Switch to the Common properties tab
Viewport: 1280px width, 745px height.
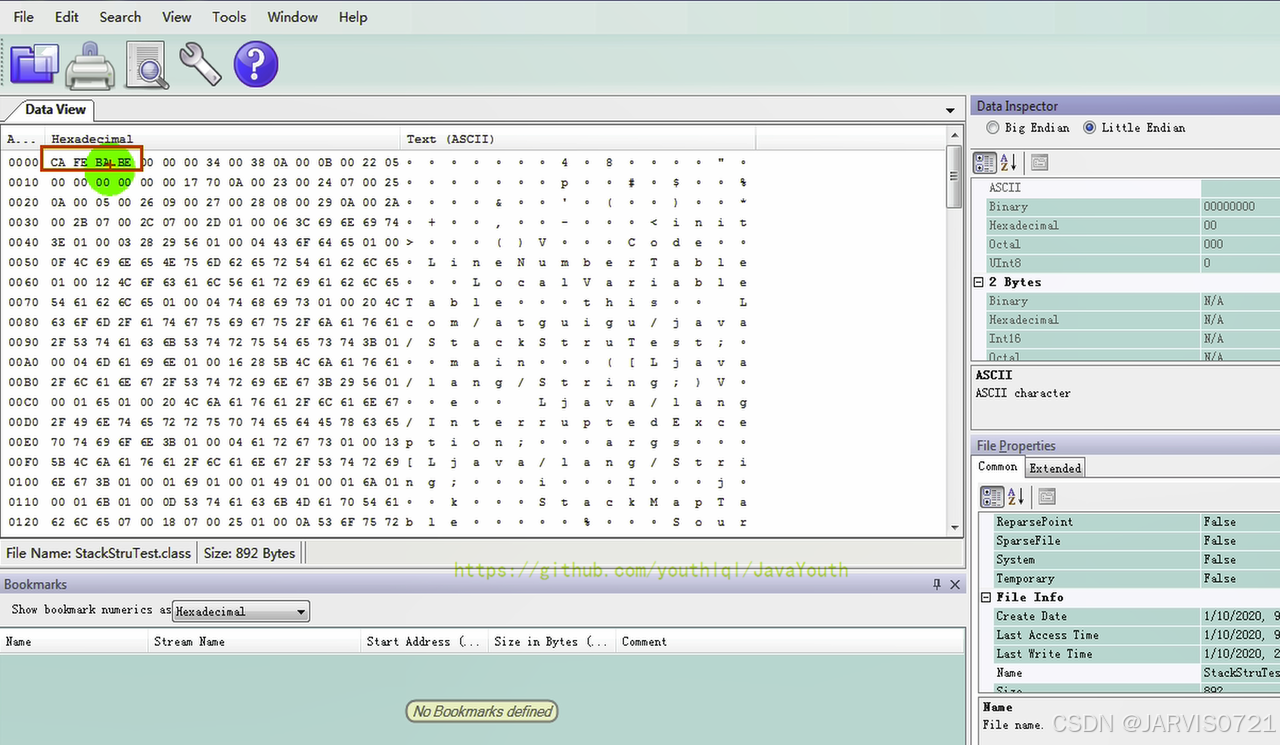[997, 467]
